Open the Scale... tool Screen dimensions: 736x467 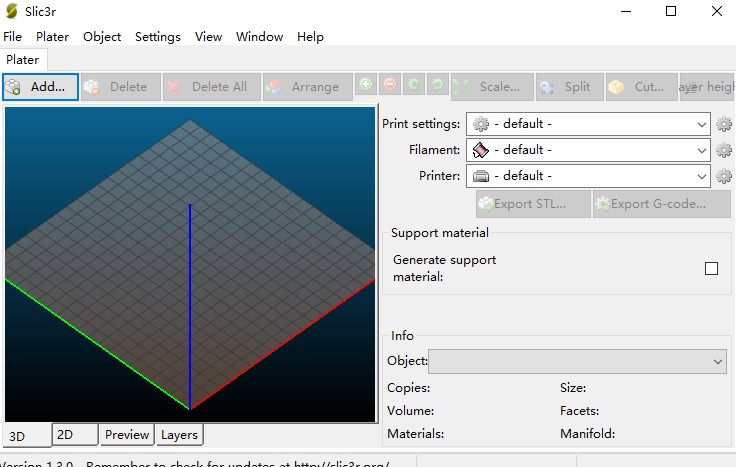(492, 87)
